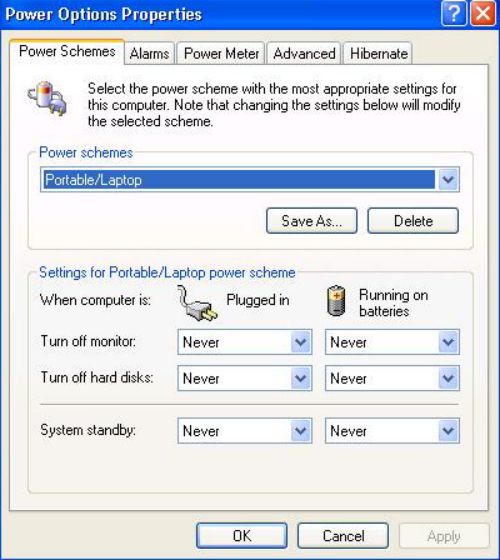The height and width of the screenshot is (560, 500).
Task: Click the title bar help question mark icon
Action: click(x=454, y=13)
